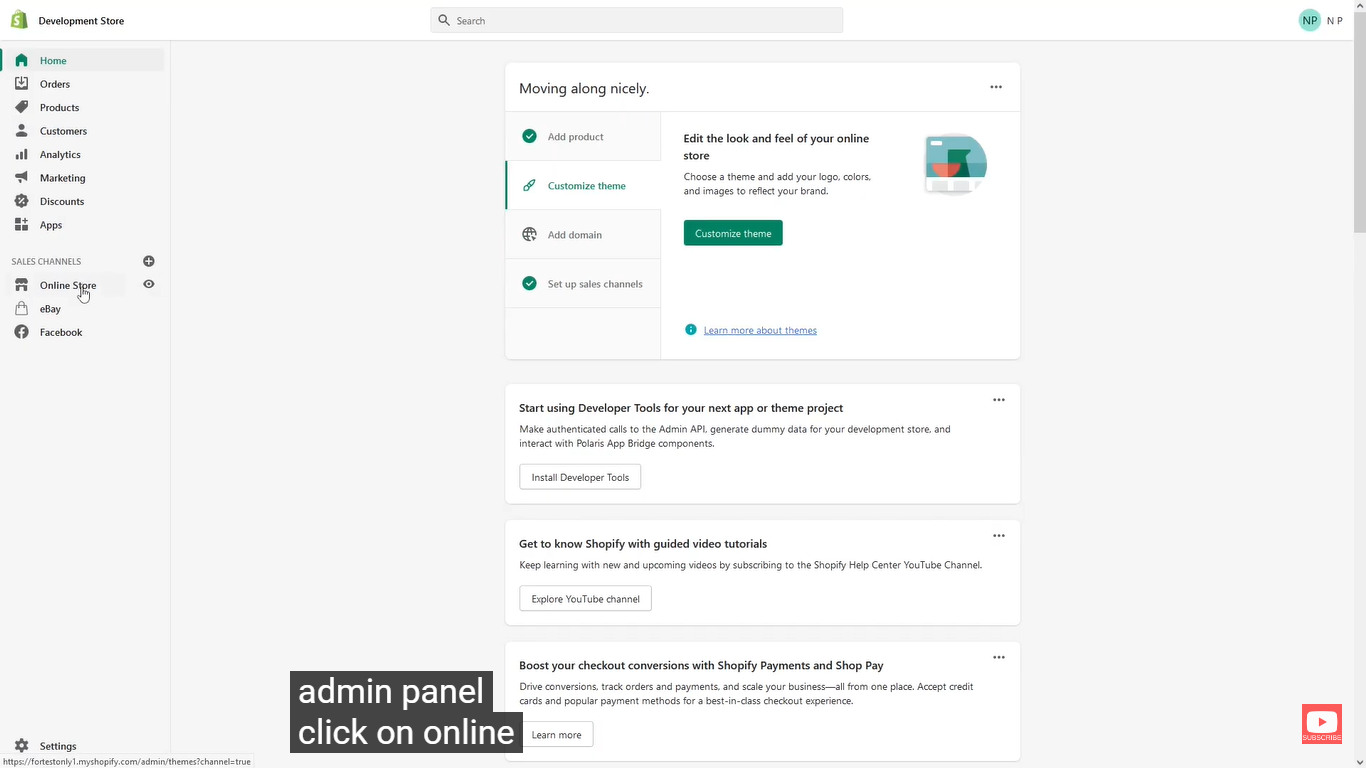Screen dimensions: 1366x768
Task: Open the Marketing megaphone icon
Action: (21, 178)
